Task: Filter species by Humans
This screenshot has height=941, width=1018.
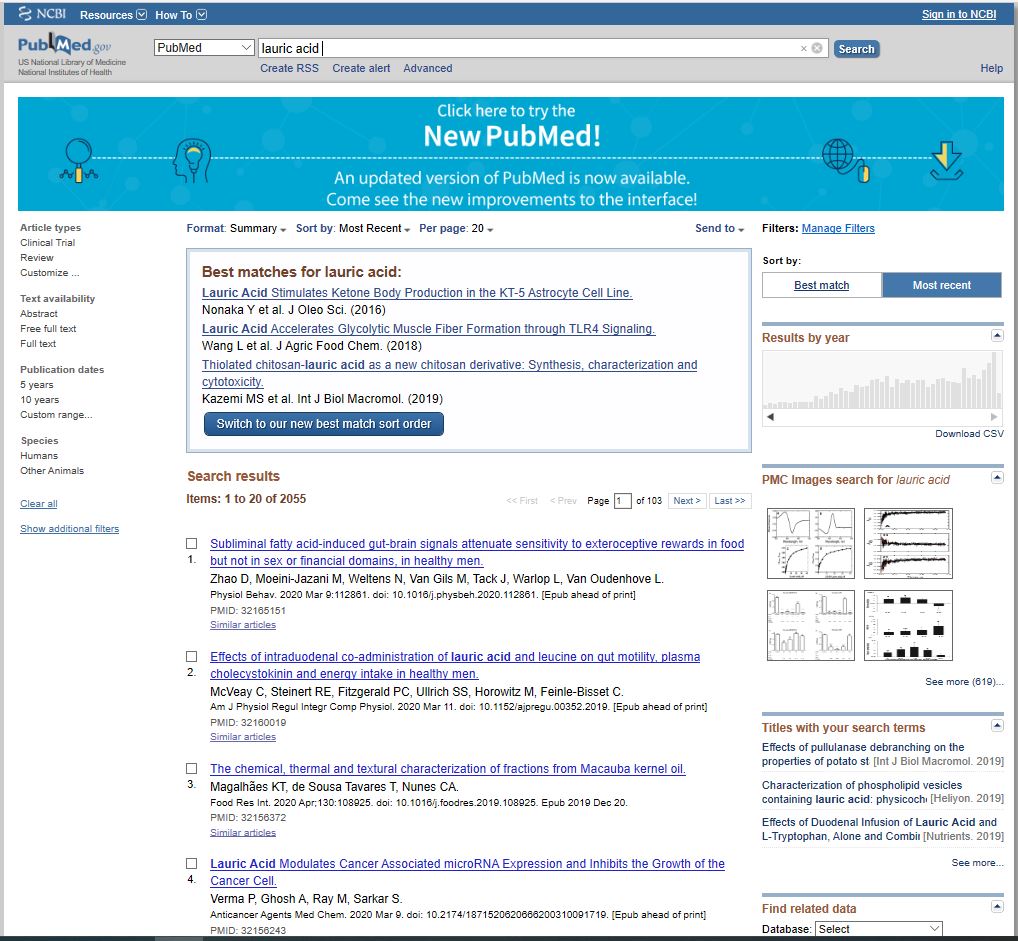Action: (x=39, y=456)
